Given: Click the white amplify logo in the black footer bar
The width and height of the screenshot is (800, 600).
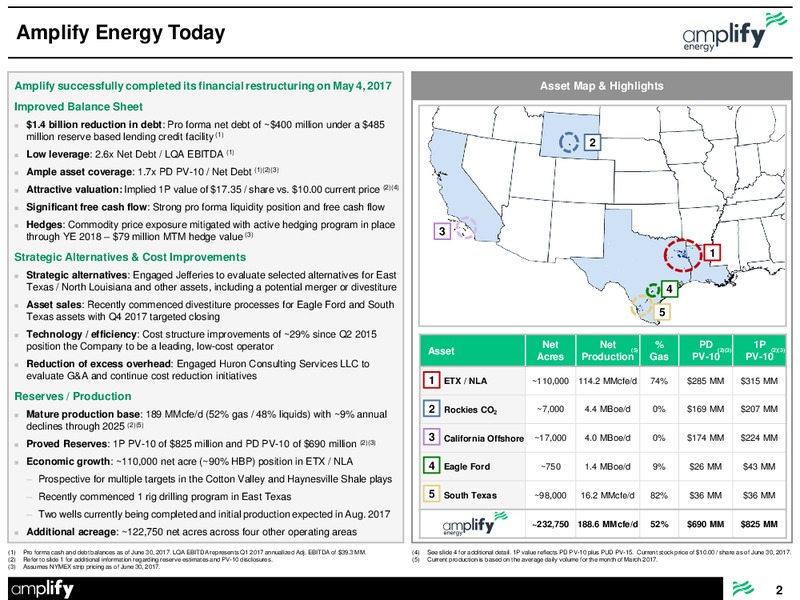Looking at the screenshot, I should click(42, 590).
